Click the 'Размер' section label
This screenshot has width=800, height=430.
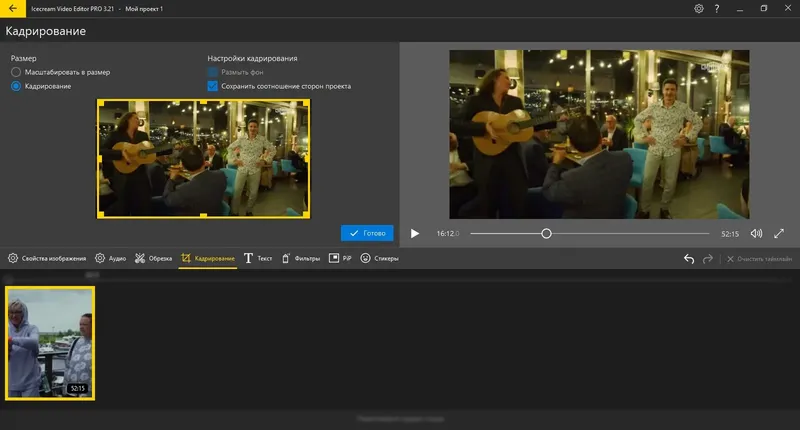point(23,58)
